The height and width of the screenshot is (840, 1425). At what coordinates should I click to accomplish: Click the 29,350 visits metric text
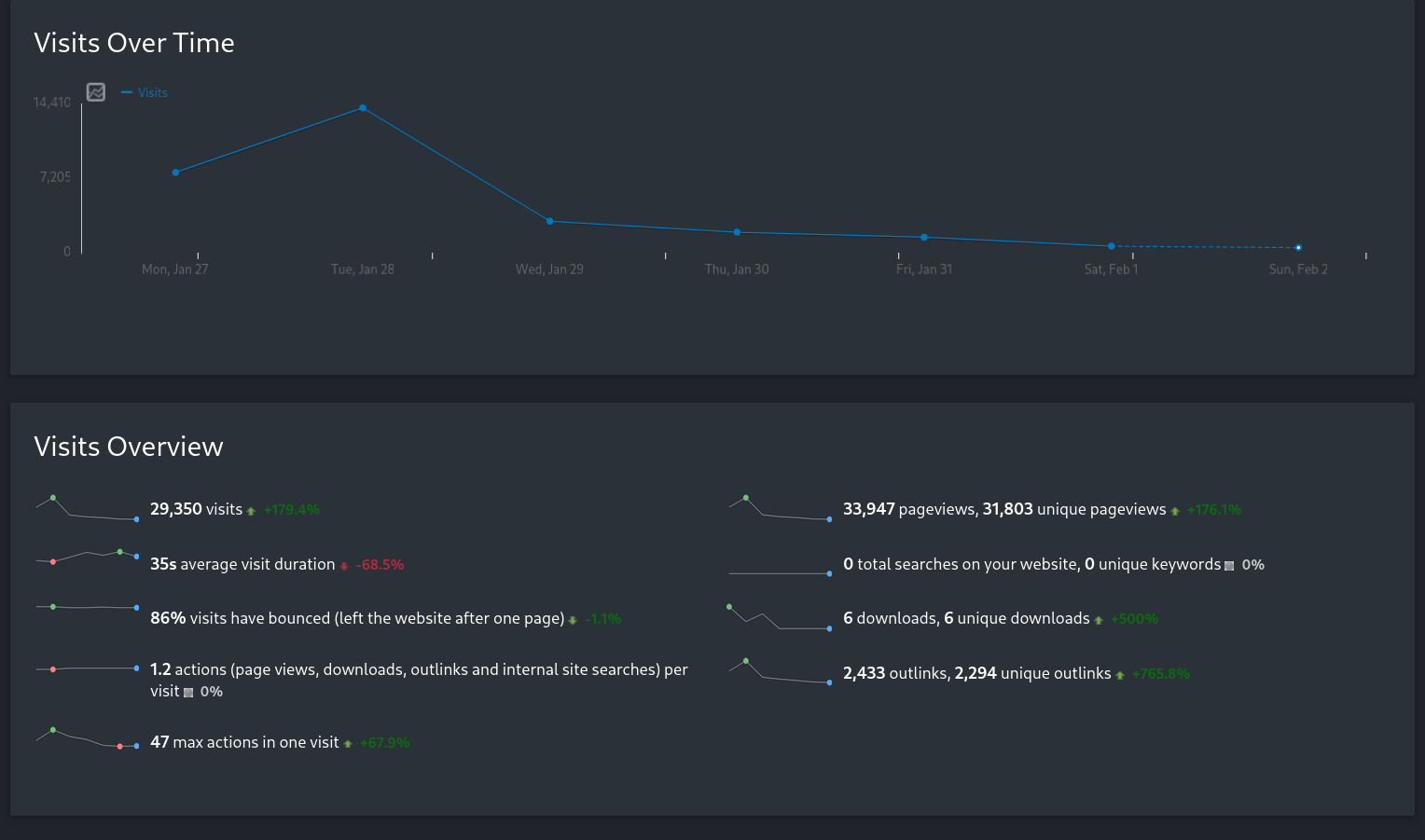(x=196, y=509)
